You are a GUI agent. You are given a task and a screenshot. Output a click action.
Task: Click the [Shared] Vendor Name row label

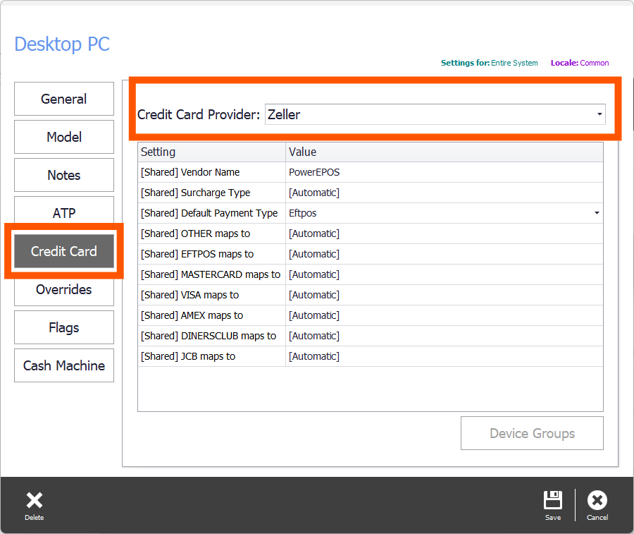tap(190, 172)
